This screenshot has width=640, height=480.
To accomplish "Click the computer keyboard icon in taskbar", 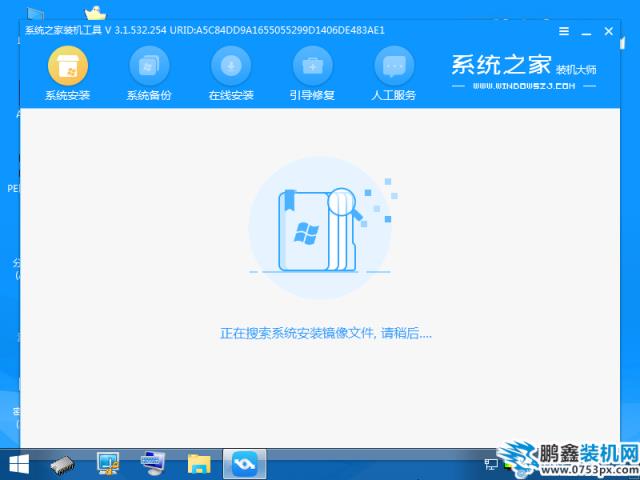I will 153,463.
